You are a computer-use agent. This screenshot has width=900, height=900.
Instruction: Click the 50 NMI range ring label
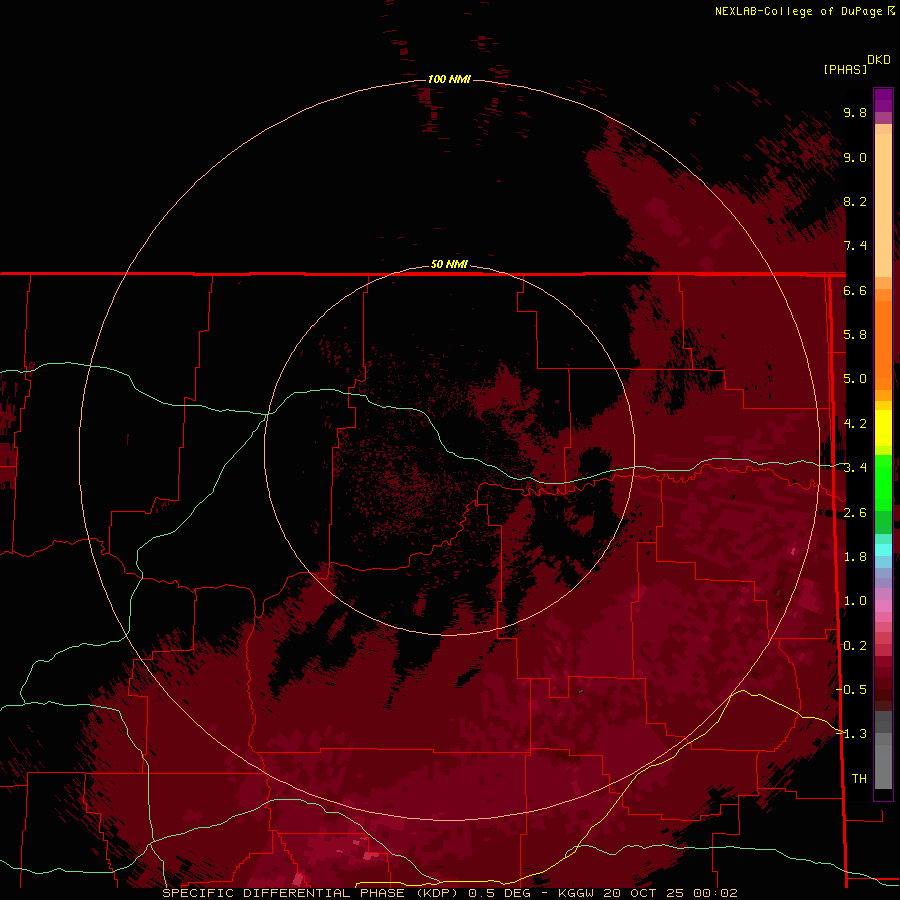click(449, 264)
